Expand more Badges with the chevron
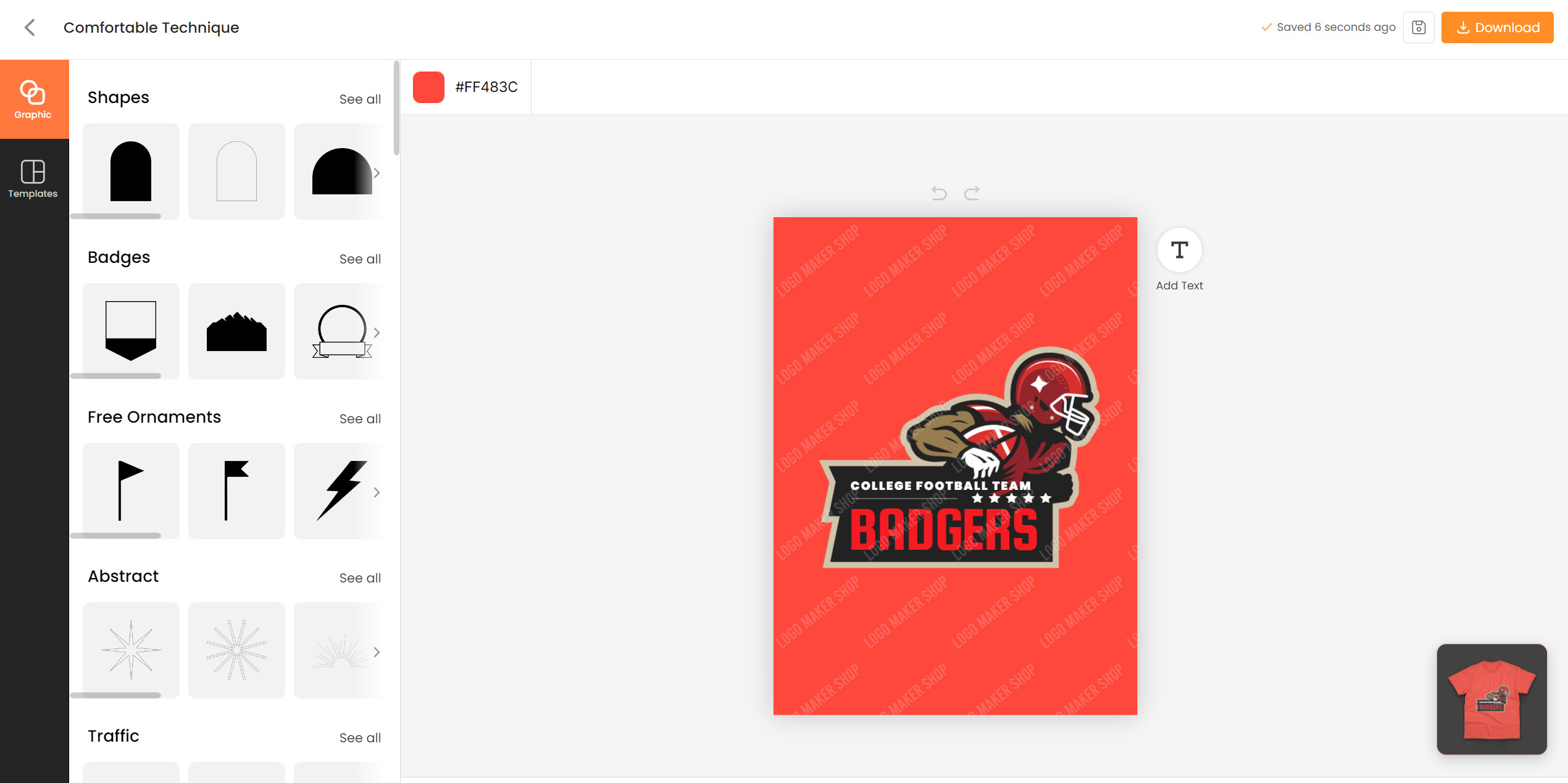This screenshot has height=783, width=1568. click(377, 332)
